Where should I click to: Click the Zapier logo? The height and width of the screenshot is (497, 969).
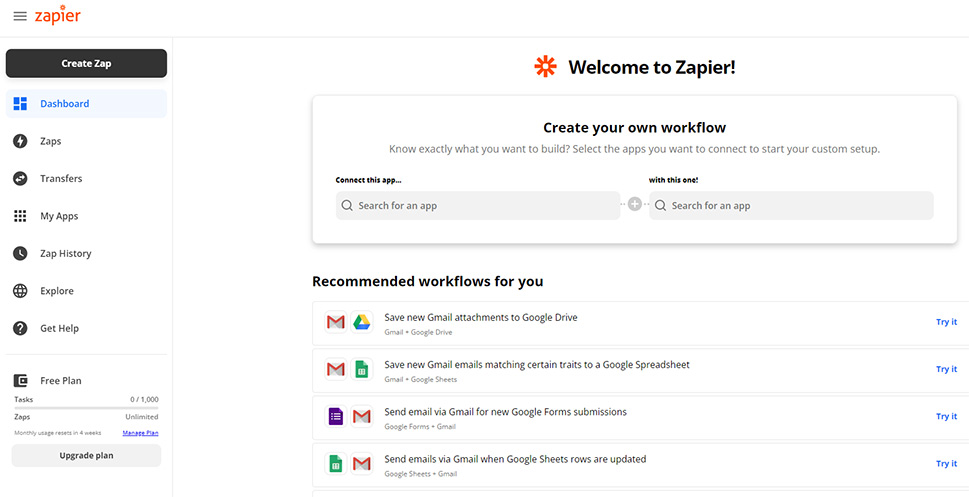[x=57, y=15]
